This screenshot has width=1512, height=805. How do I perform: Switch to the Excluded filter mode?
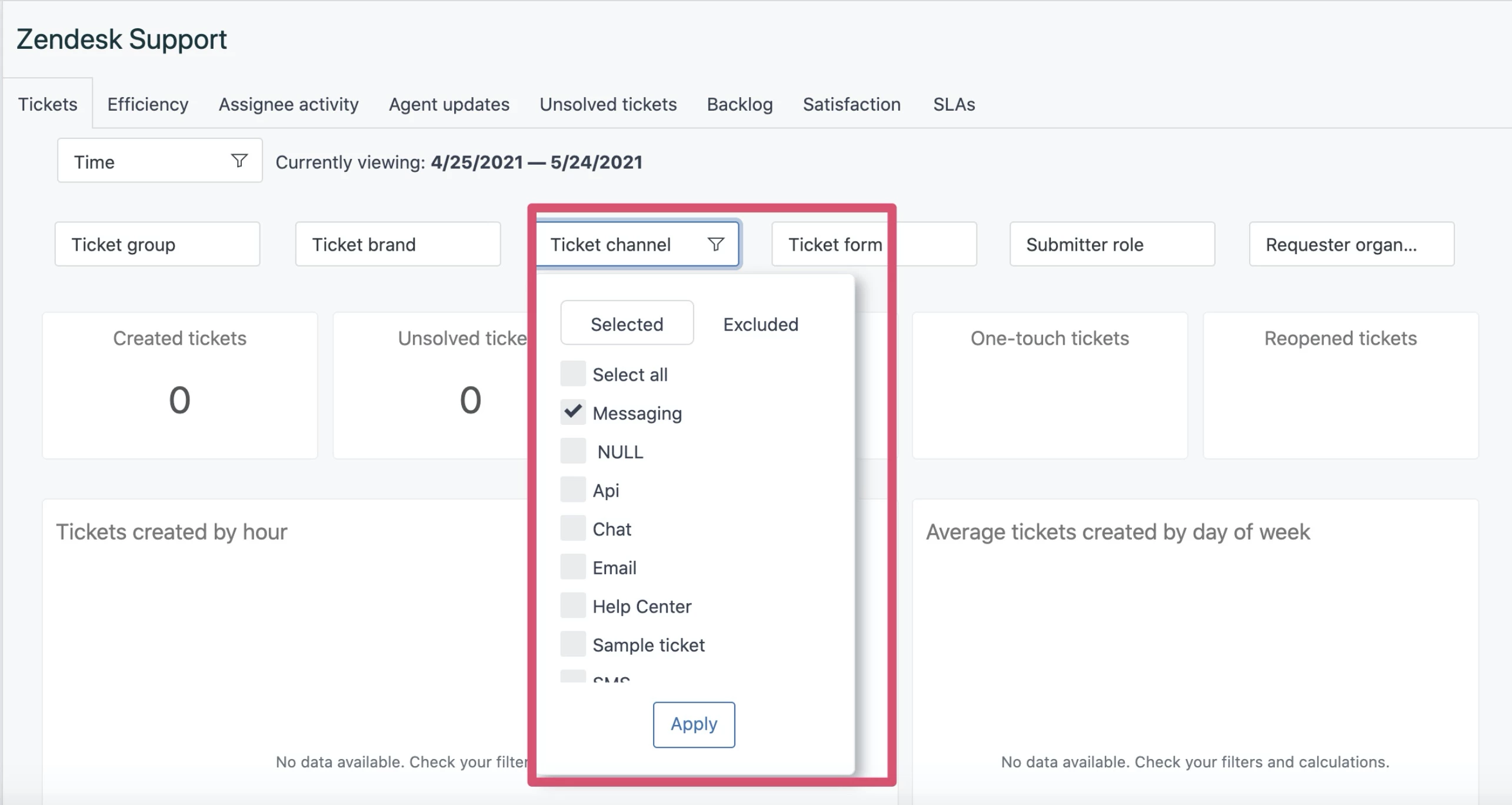point(760,324)
